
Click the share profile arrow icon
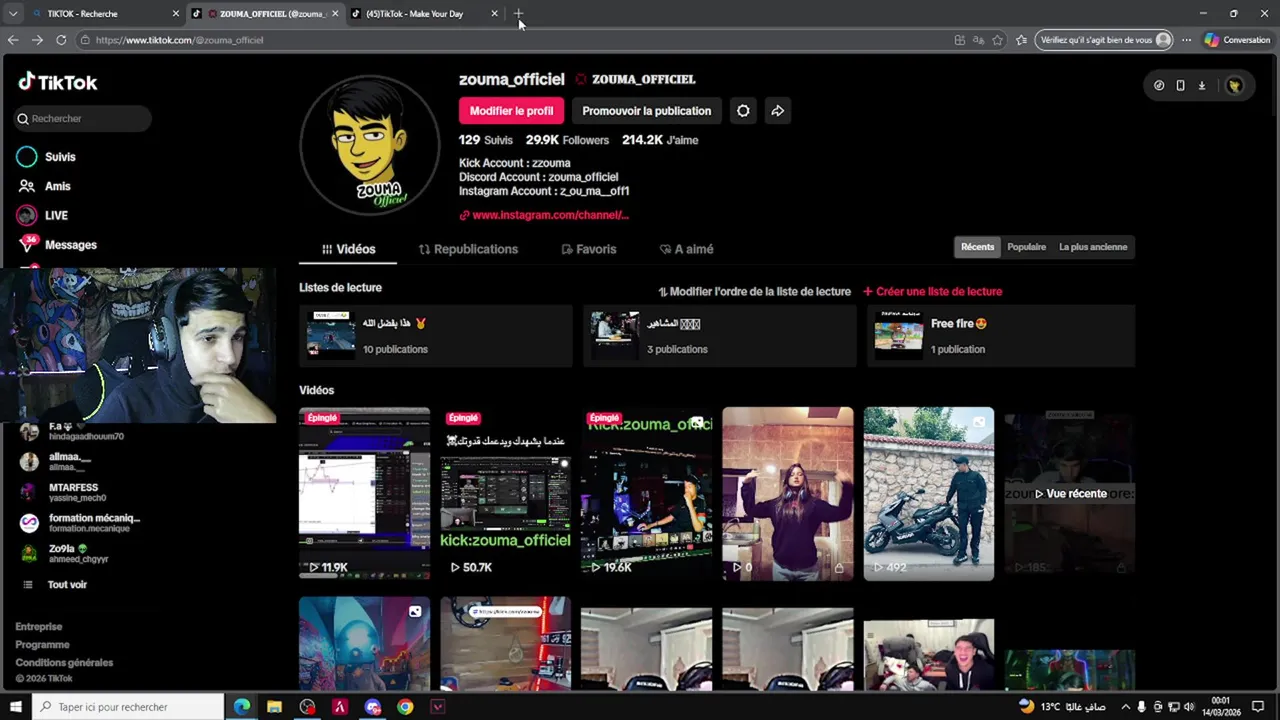tap(777, 111)
